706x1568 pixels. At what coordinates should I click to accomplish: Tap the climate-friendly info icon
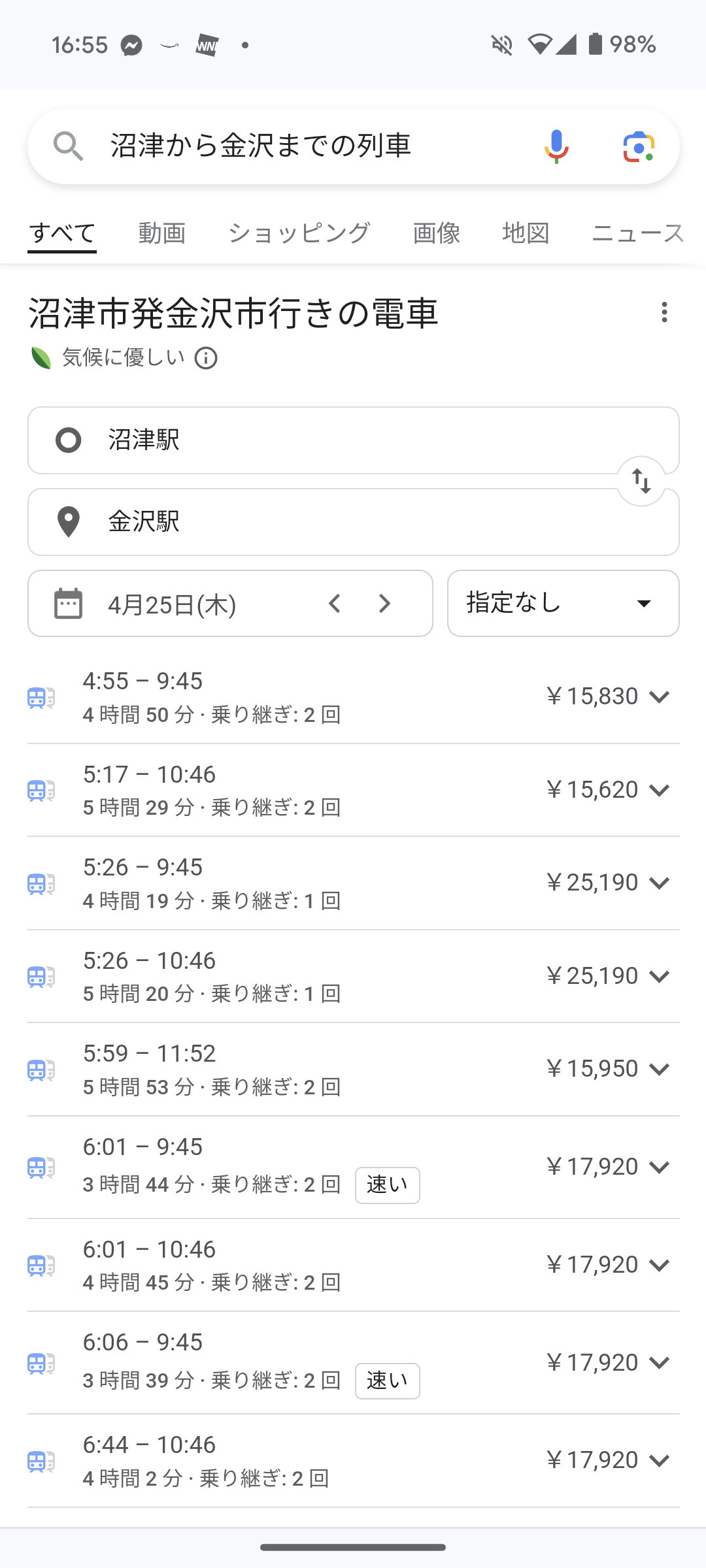(206, 358)
